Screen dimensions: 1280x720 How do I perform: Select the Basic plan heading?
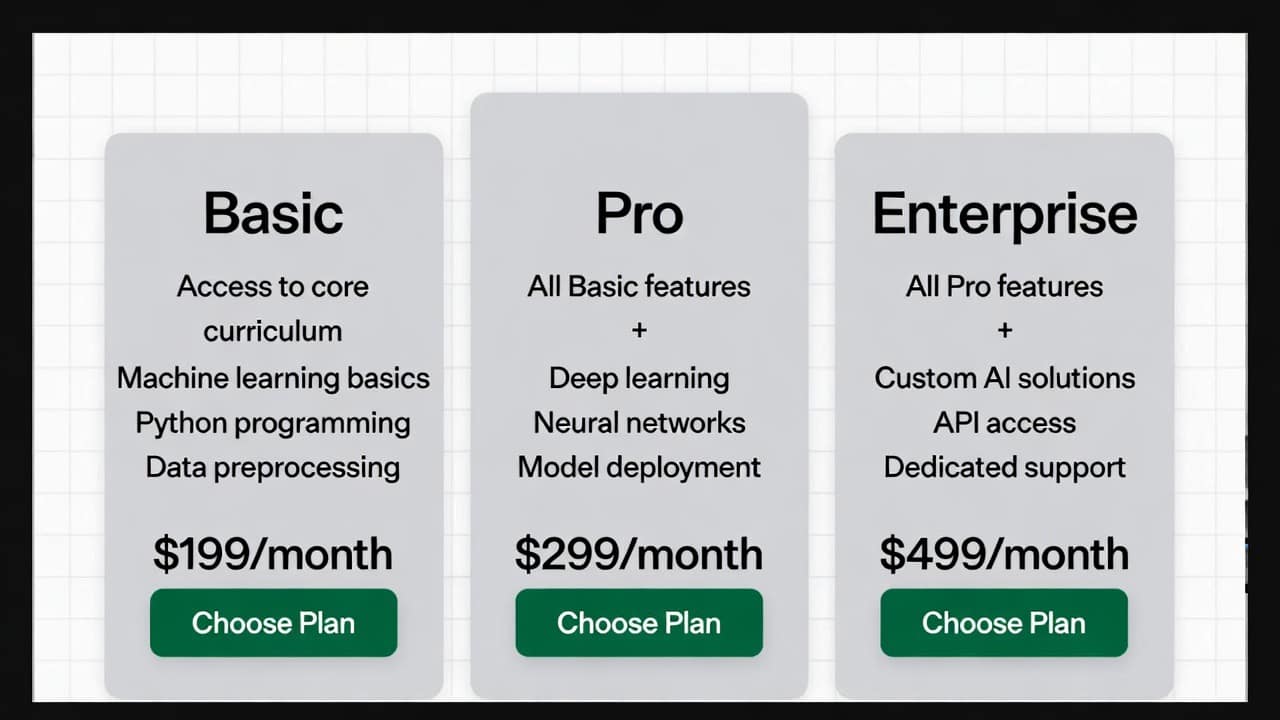(273, 213)
